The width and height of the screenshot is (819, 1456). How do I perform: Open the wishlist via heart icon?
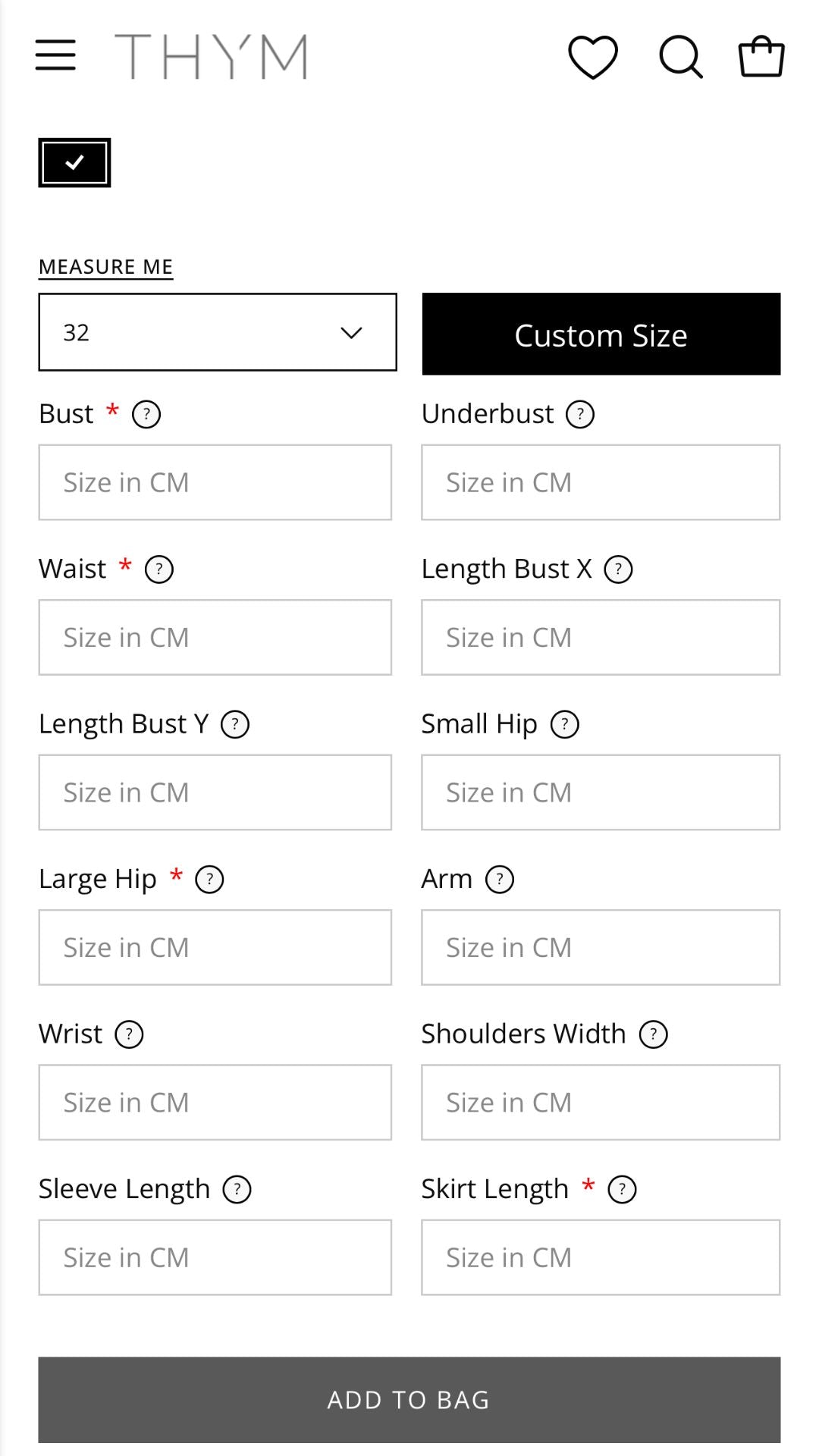click(x=594, y=56)
